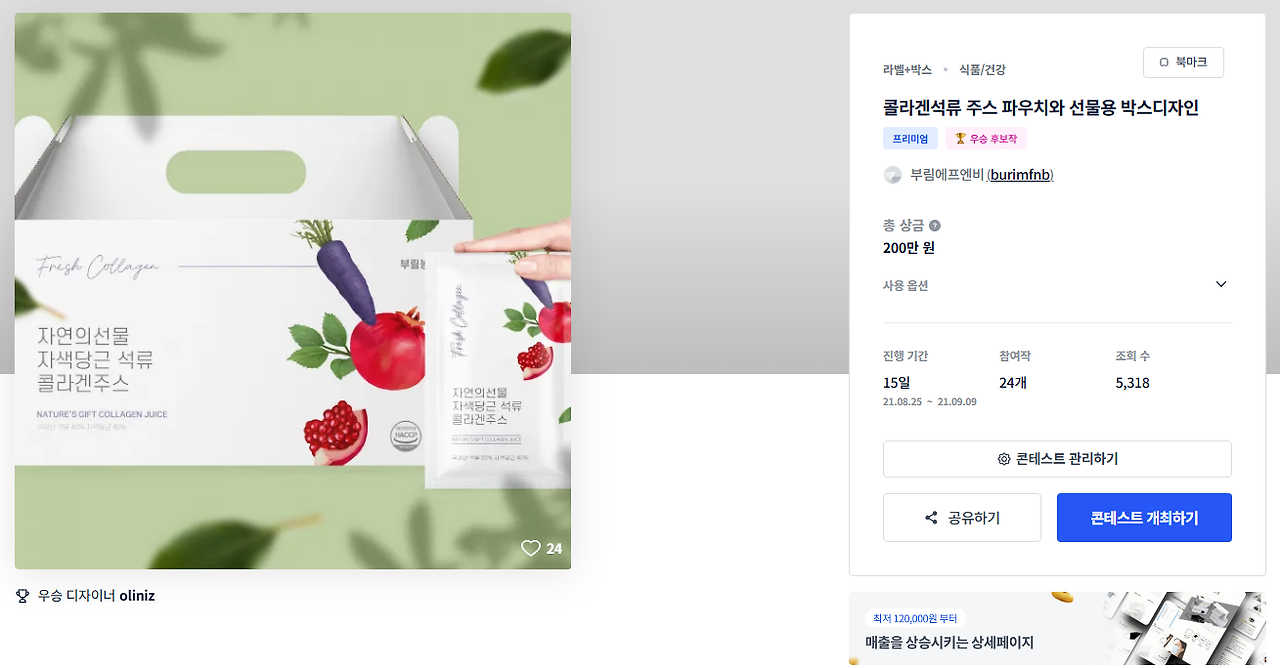Click the trophy icon beside 우승 디자이너
Viewport: 1280px width, 668px height.
click(x=23, y=596)
